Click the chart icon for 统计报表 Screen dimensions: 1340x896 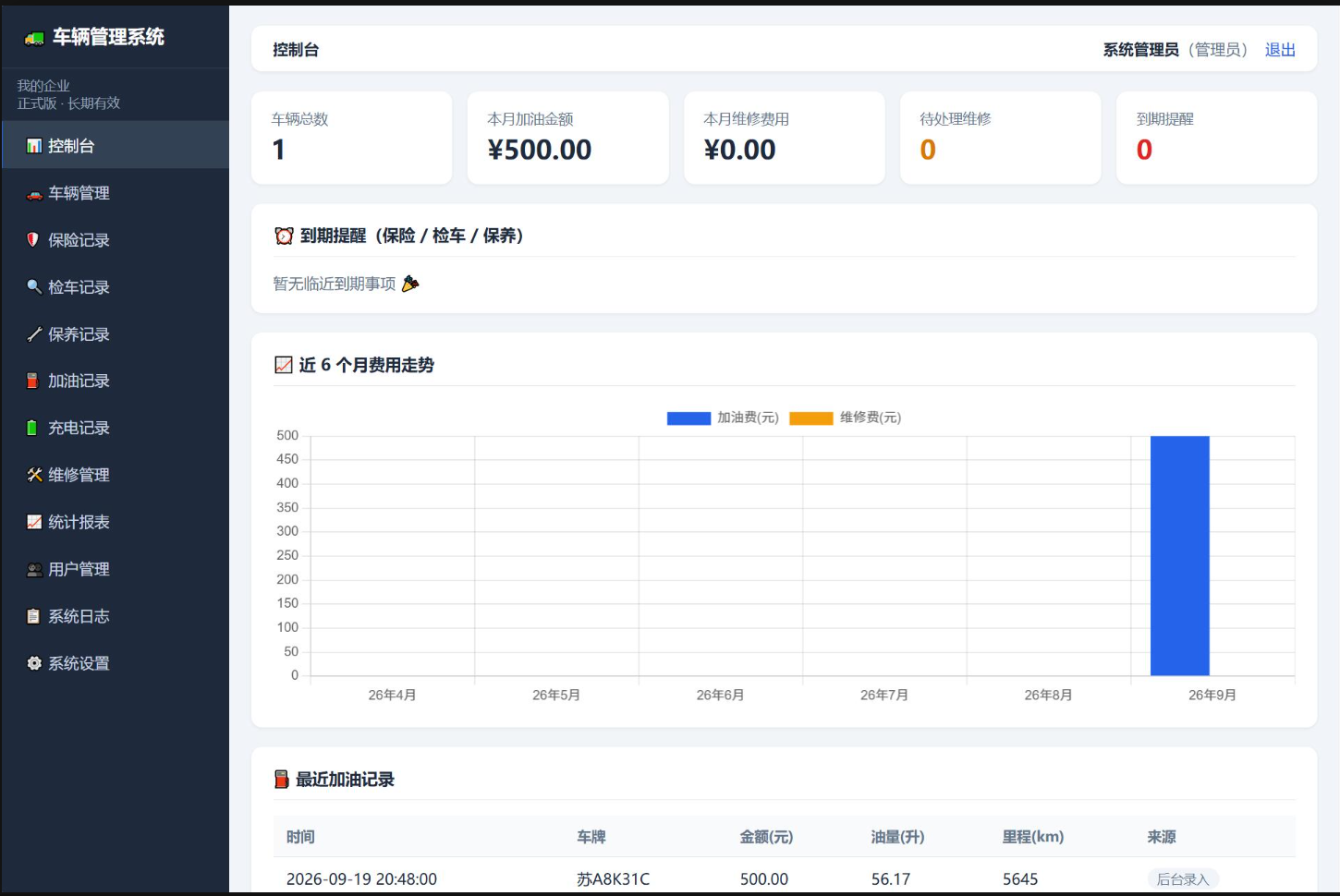tap(34, 522)
